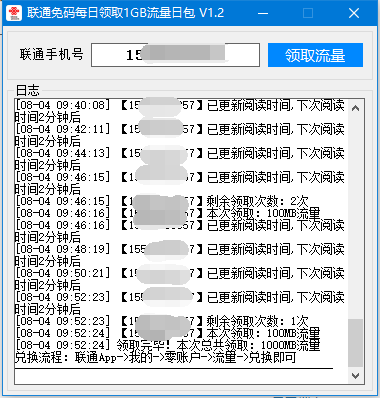Click log line 剩余领取次数: 2次
380x398 pixels.
(x=162, y=201)
